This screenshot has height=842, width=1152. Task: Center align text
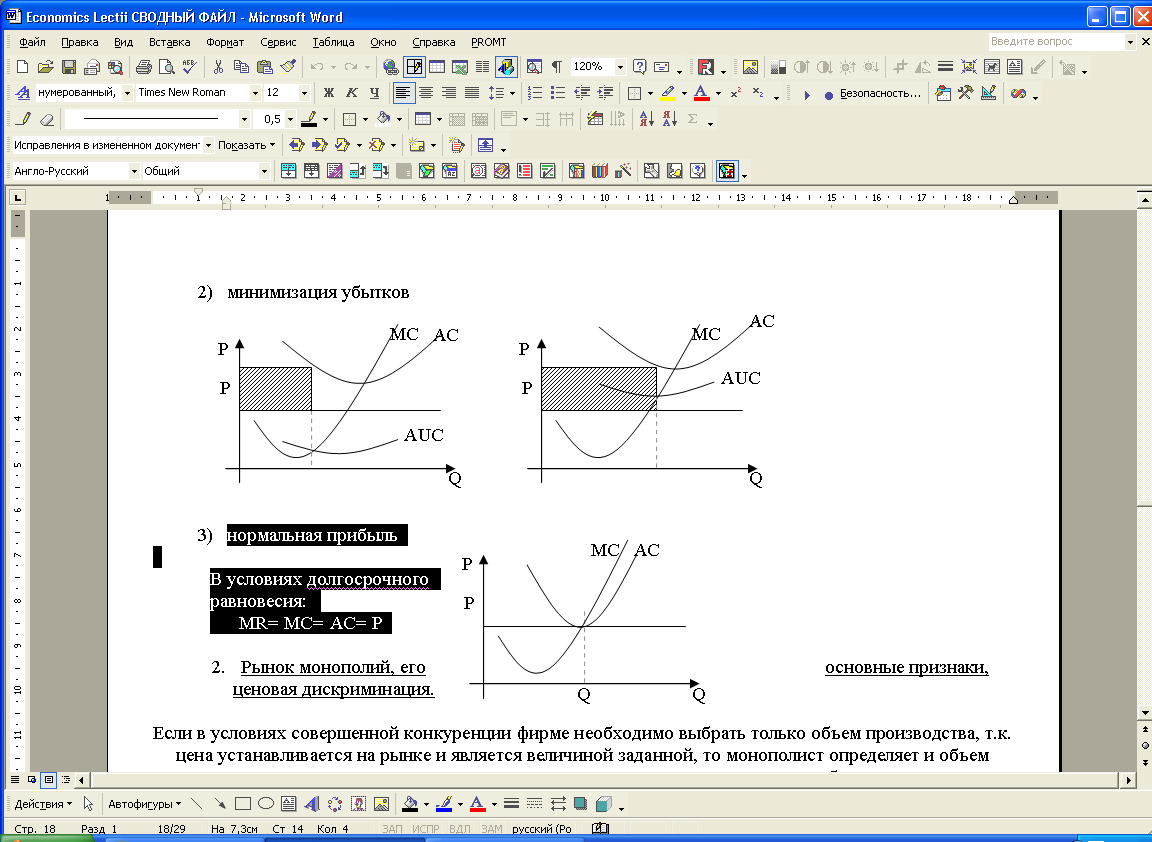click(x=426, y=93)
